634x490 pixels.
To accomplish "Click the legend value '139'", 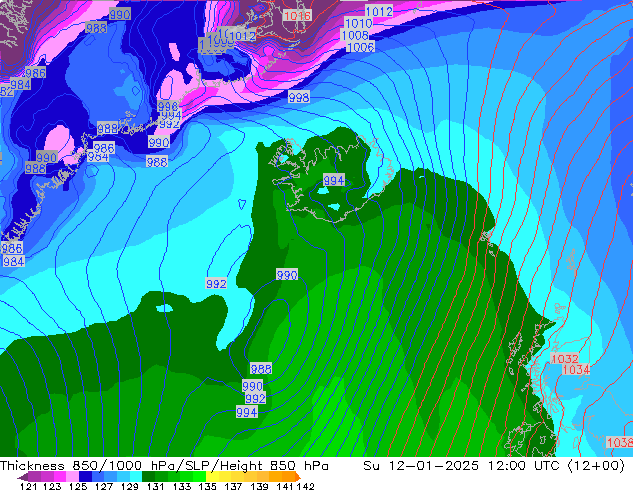I will 259,486.
